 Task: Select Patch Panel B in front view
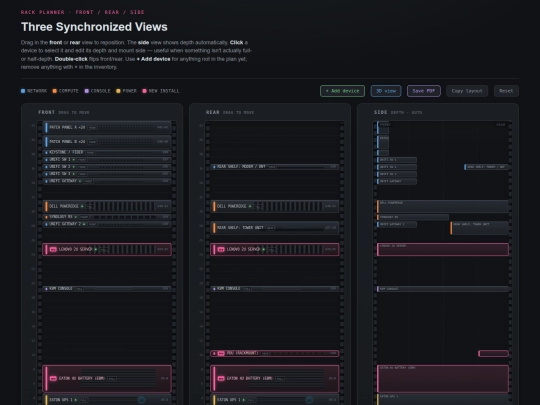point(107,142)
